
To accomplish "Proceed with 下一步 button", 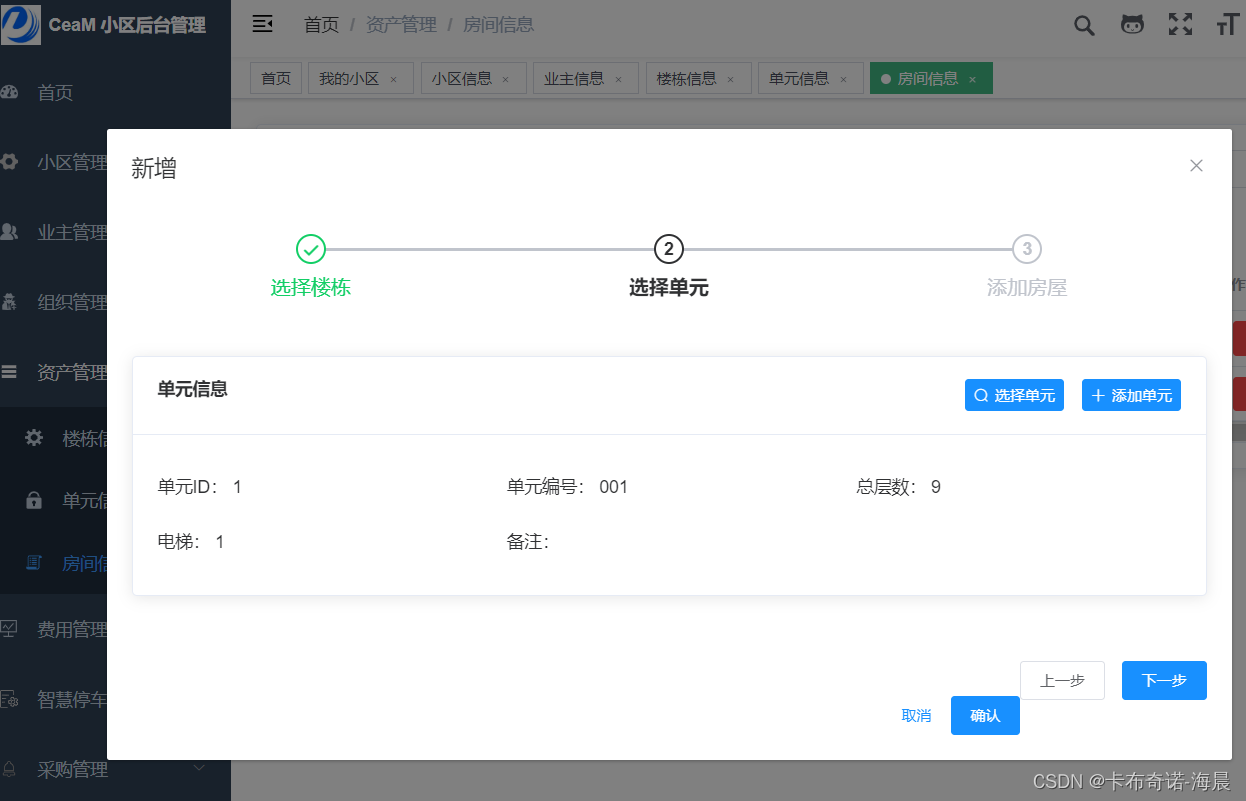I will [x=1164, y=680].
